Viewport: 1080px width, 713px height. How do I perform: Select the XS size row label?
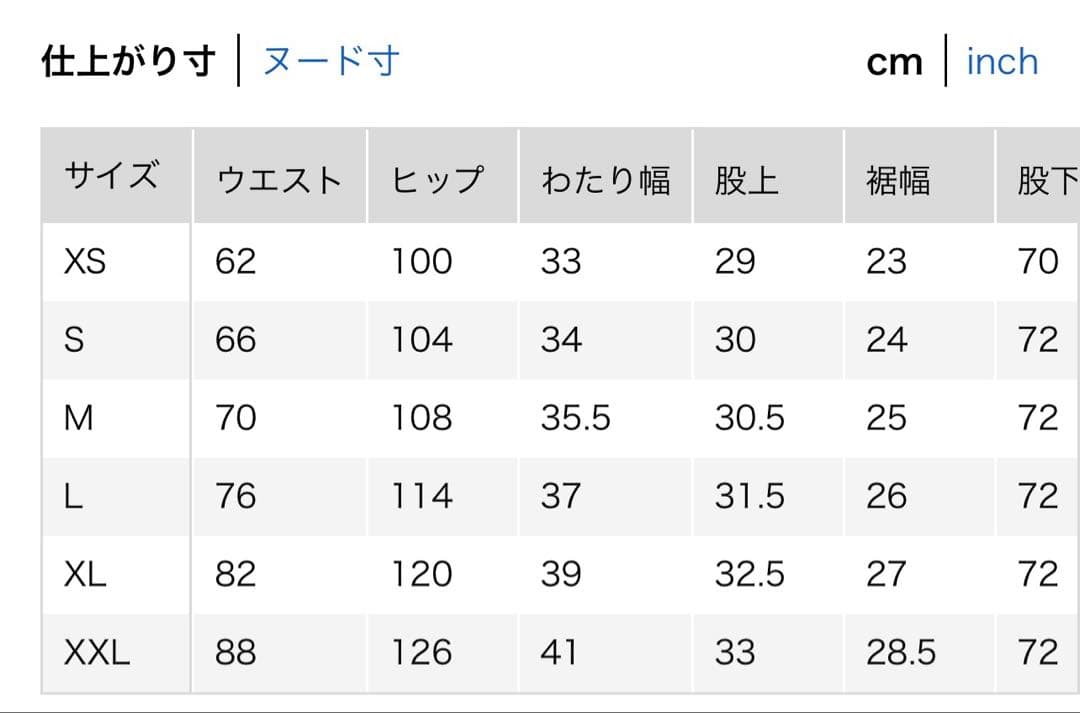(x=85, y=262)
